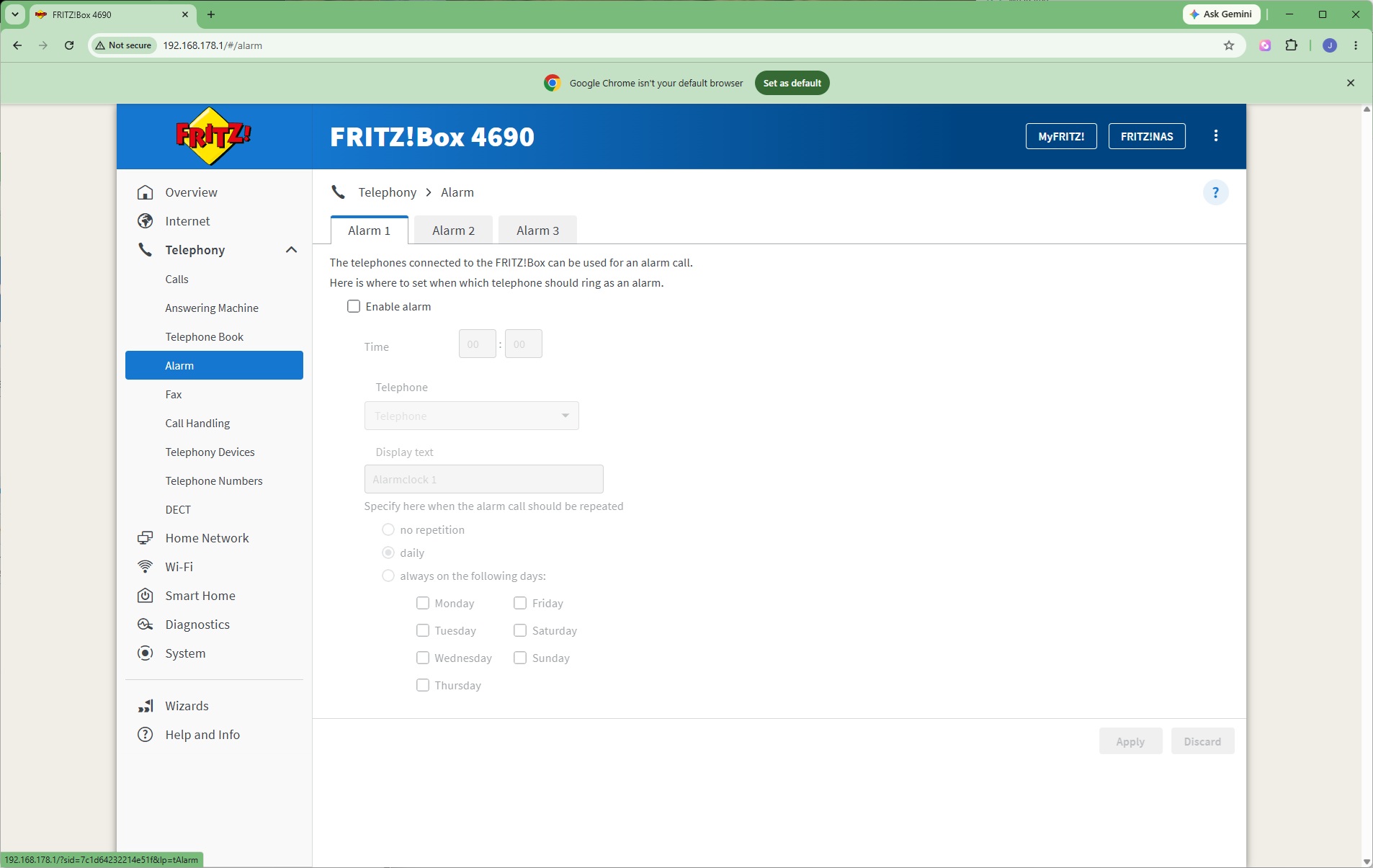Click the alarm hour input field
Screen dimensions: 1373x868
(478, 344)
